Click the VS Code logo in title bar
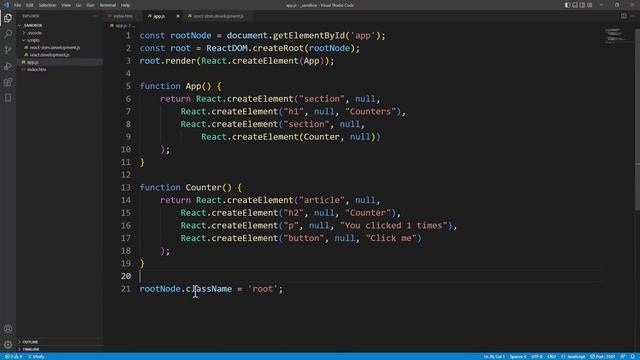 click(6, 5)
